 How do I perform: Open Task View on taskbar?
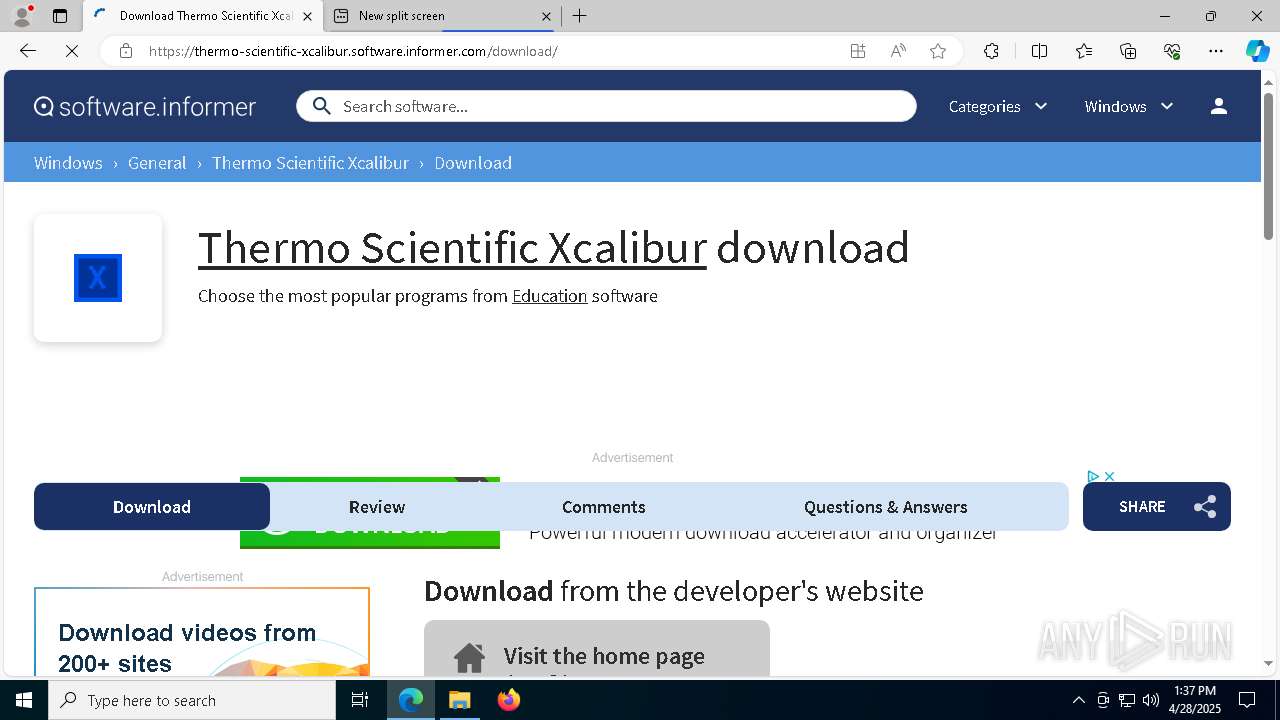pos(360,700)
